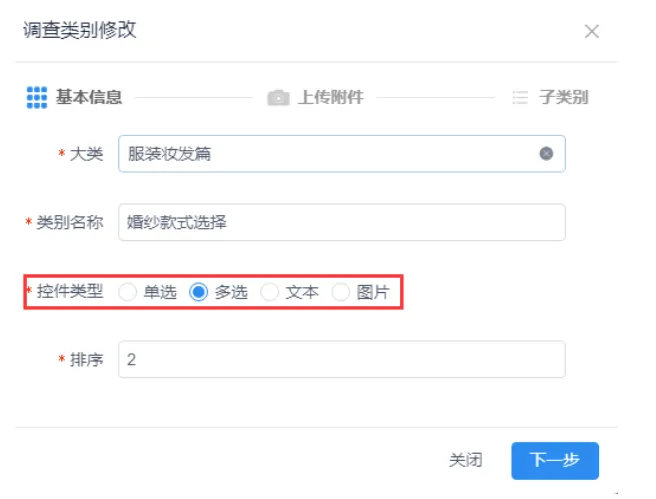Image resolution: width=656 pixels, height=499 pixels.
Task: Click the grid icon beside 基本信息
Action: pyautogui.click(x=37, y=97)
